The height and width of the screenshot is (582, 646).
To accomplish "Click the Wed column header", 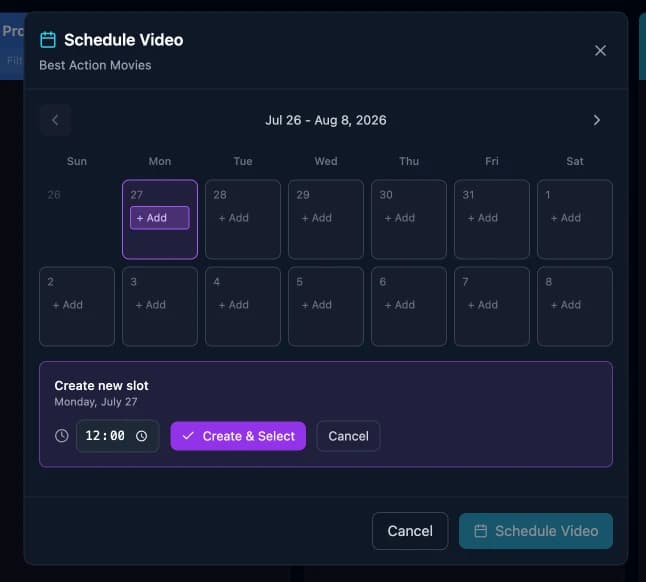I will [x=326, y=161].
